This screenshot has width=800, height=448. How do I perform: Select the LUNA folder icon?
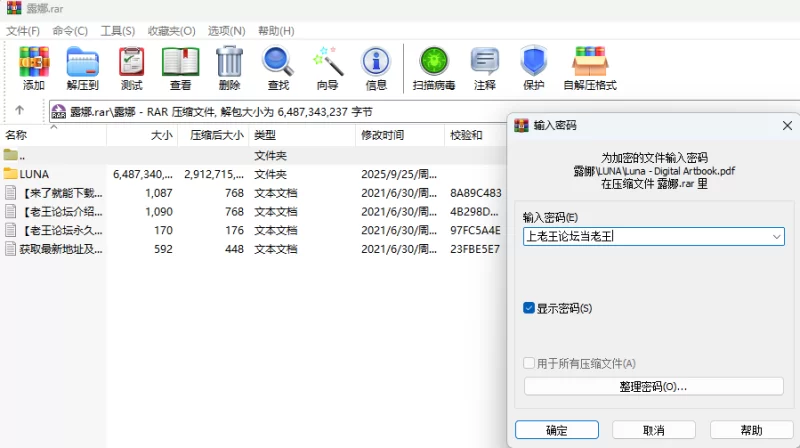[10, 174]
